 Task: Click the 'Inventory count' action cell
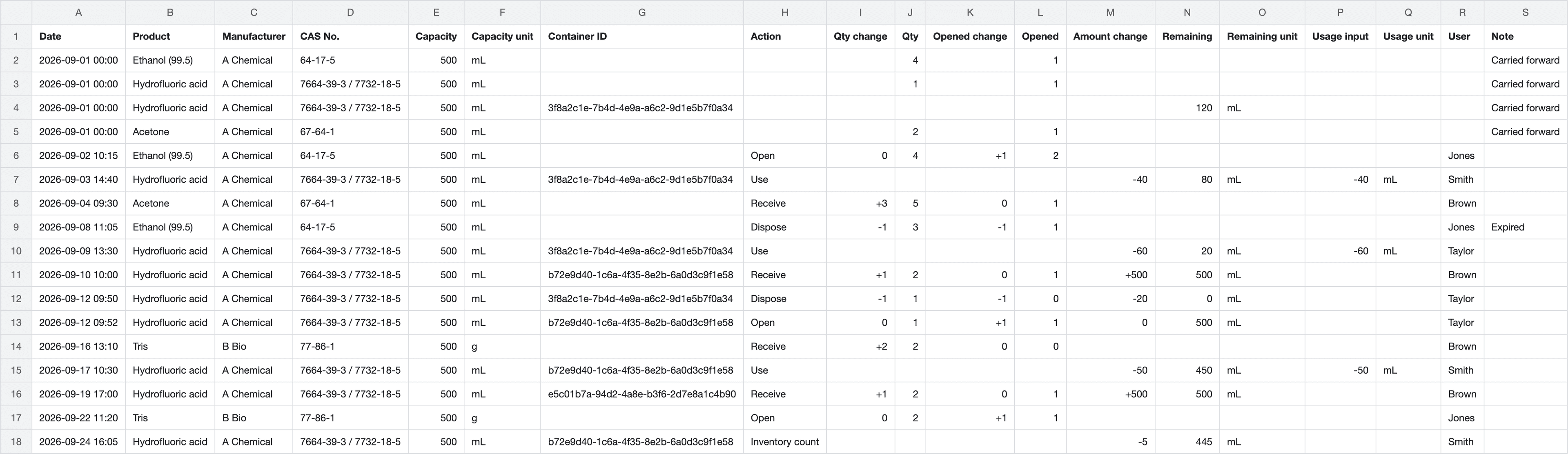[x=784, y=442]
